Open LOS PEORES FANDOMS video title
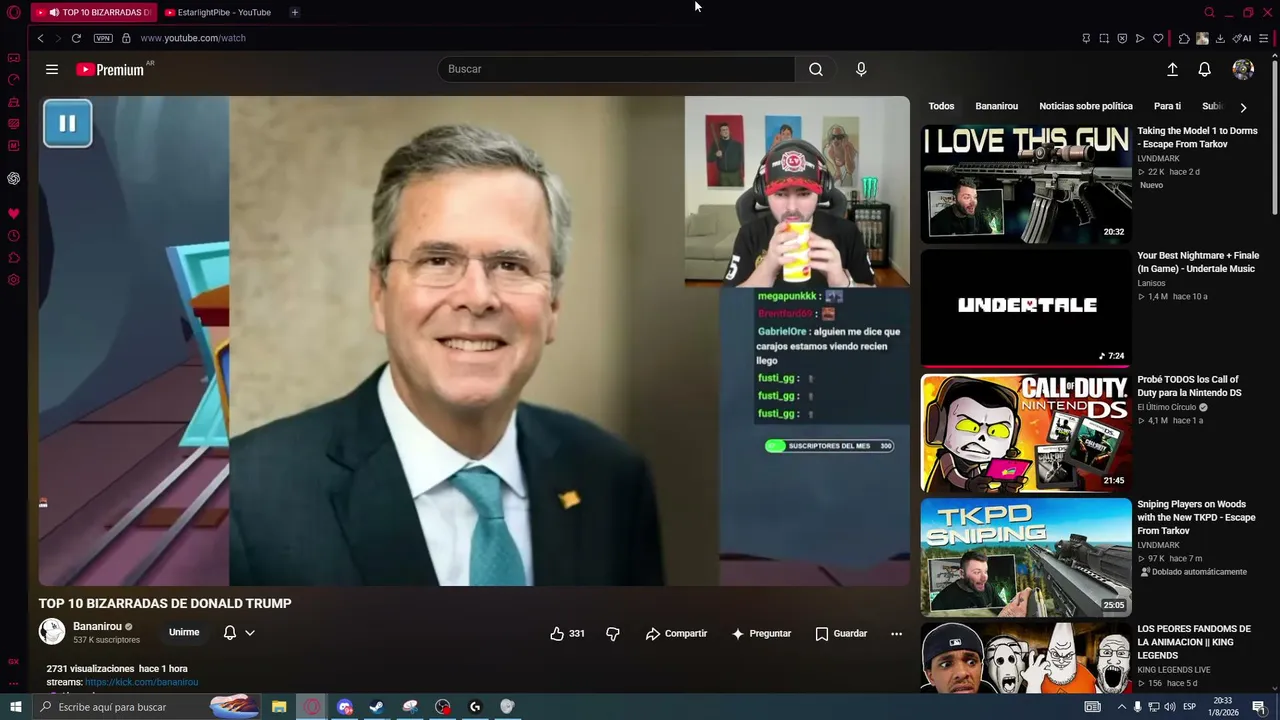Image resolution: width=1280 pixels, height=720 pixels. point(1194,642)
